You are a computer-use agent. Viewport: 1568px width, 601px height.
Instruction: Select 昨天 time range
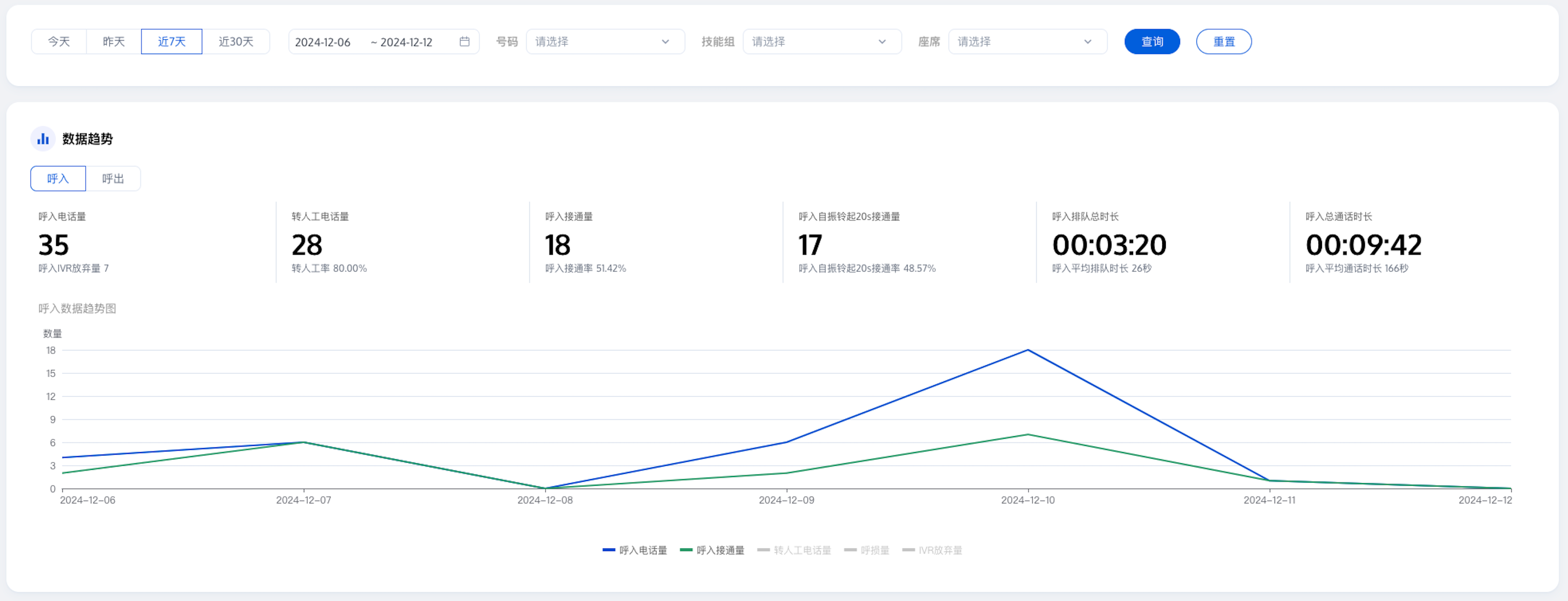pyautogui.click(x=114, y=41)
